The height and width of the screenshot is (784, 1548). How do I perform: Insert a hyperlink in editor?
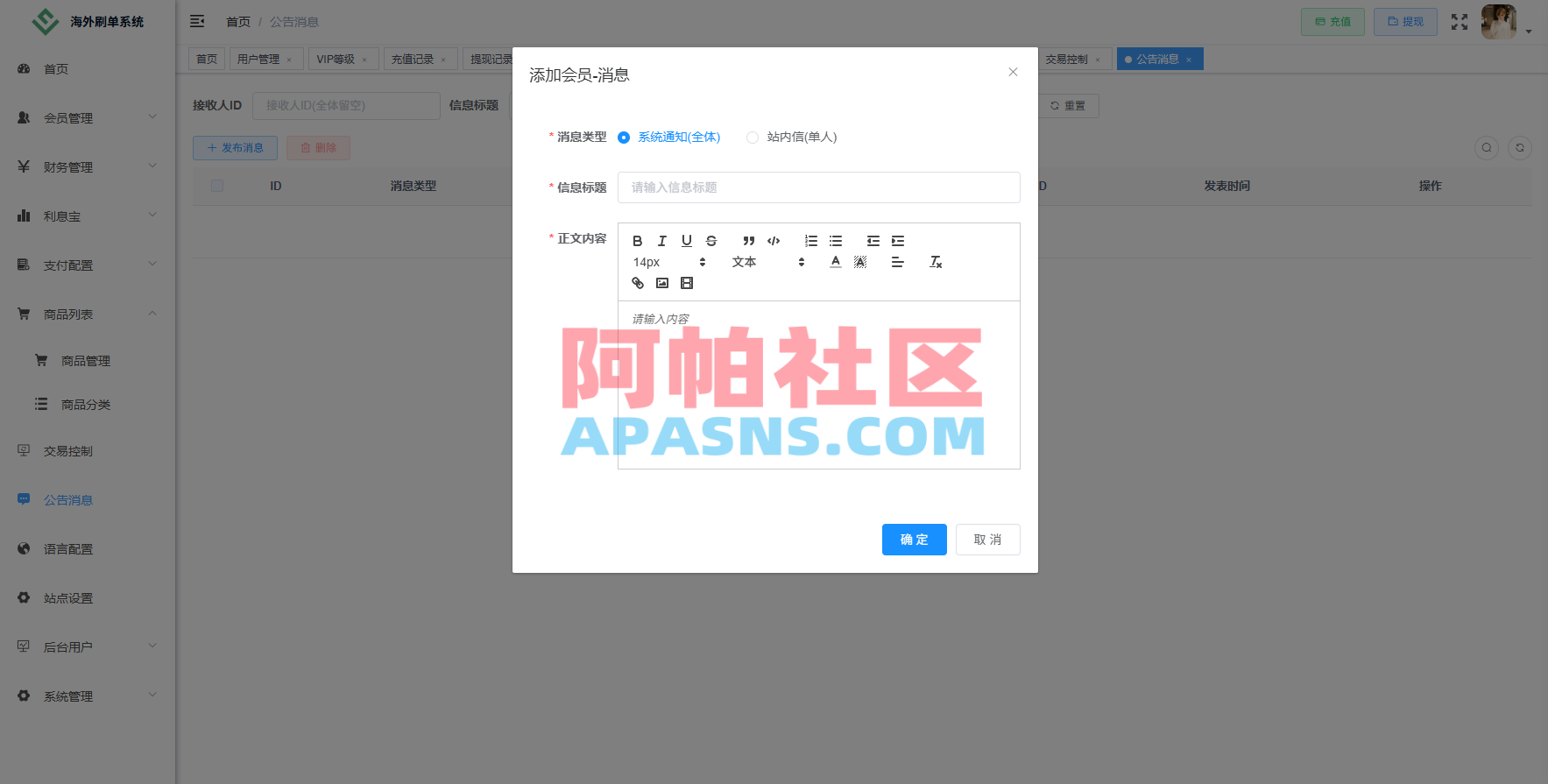(638, 283)
